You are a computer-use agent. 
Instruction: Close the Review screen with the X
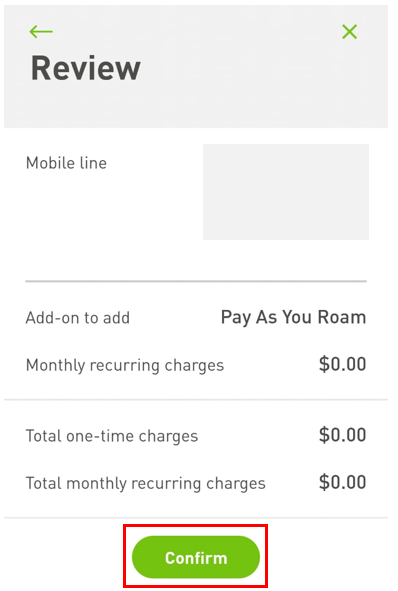[x=349, y=32]
